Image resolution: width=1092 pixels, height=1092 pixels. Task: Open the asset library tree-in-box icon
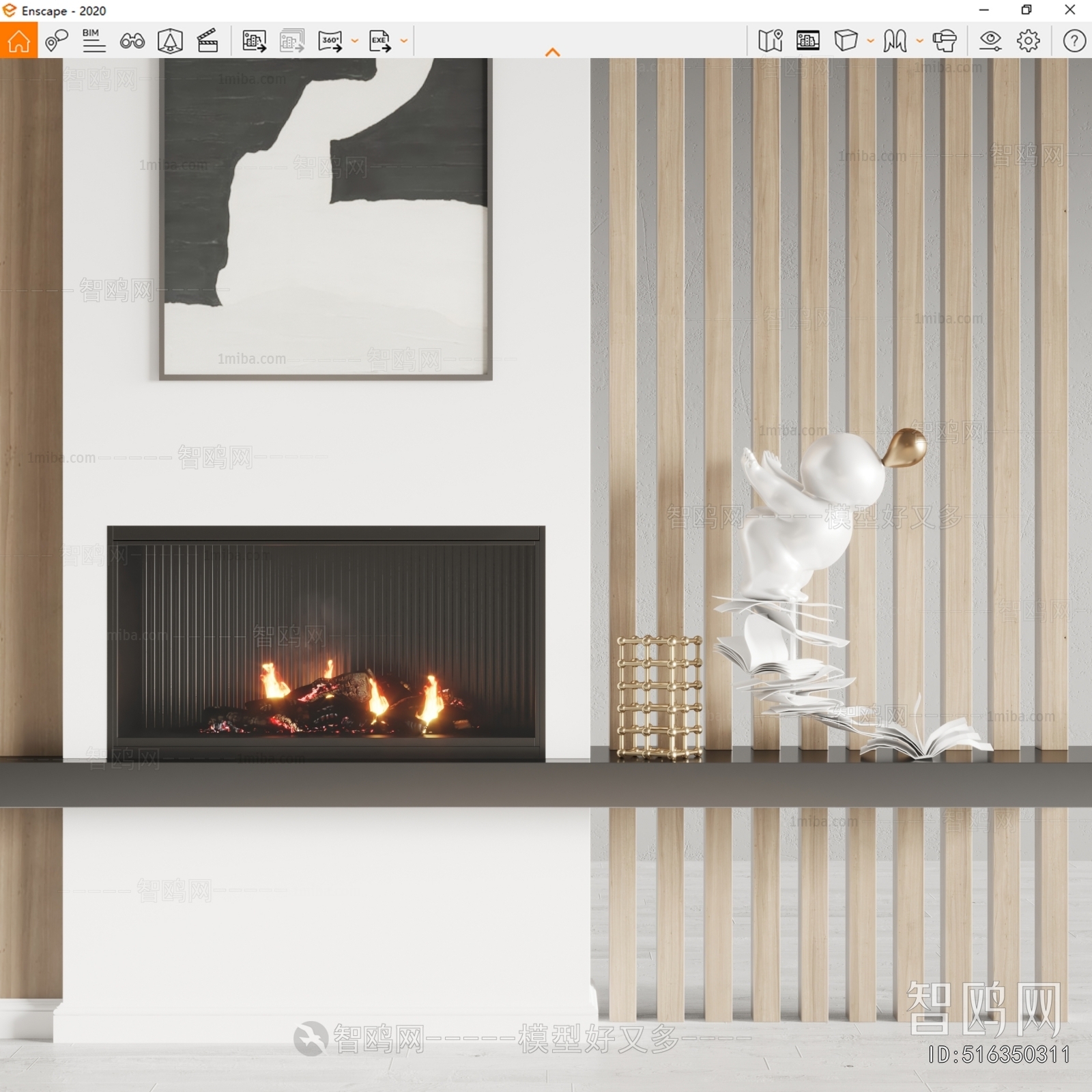click(x=170, y=41)
